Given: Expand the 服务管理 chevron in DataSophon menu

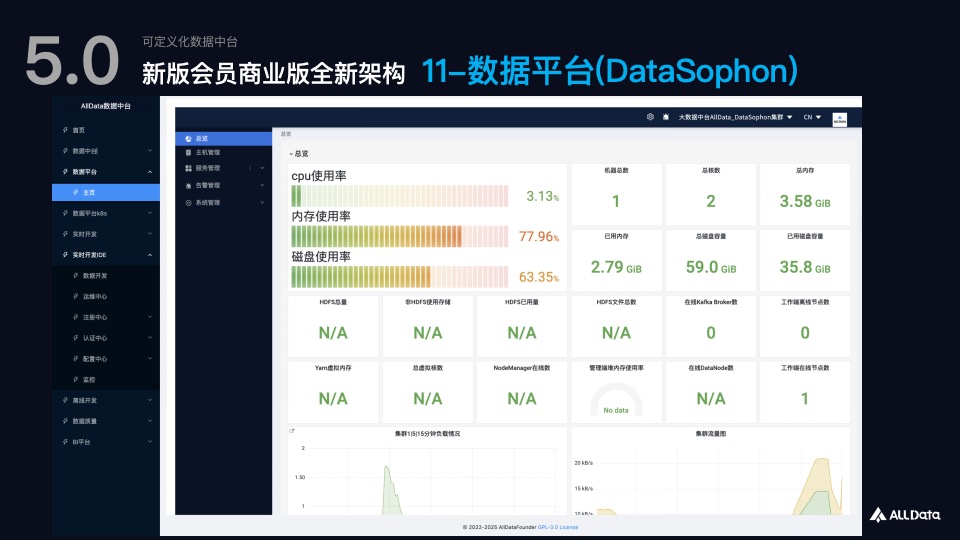Looking at the screenshot, I should pos(262,168).
